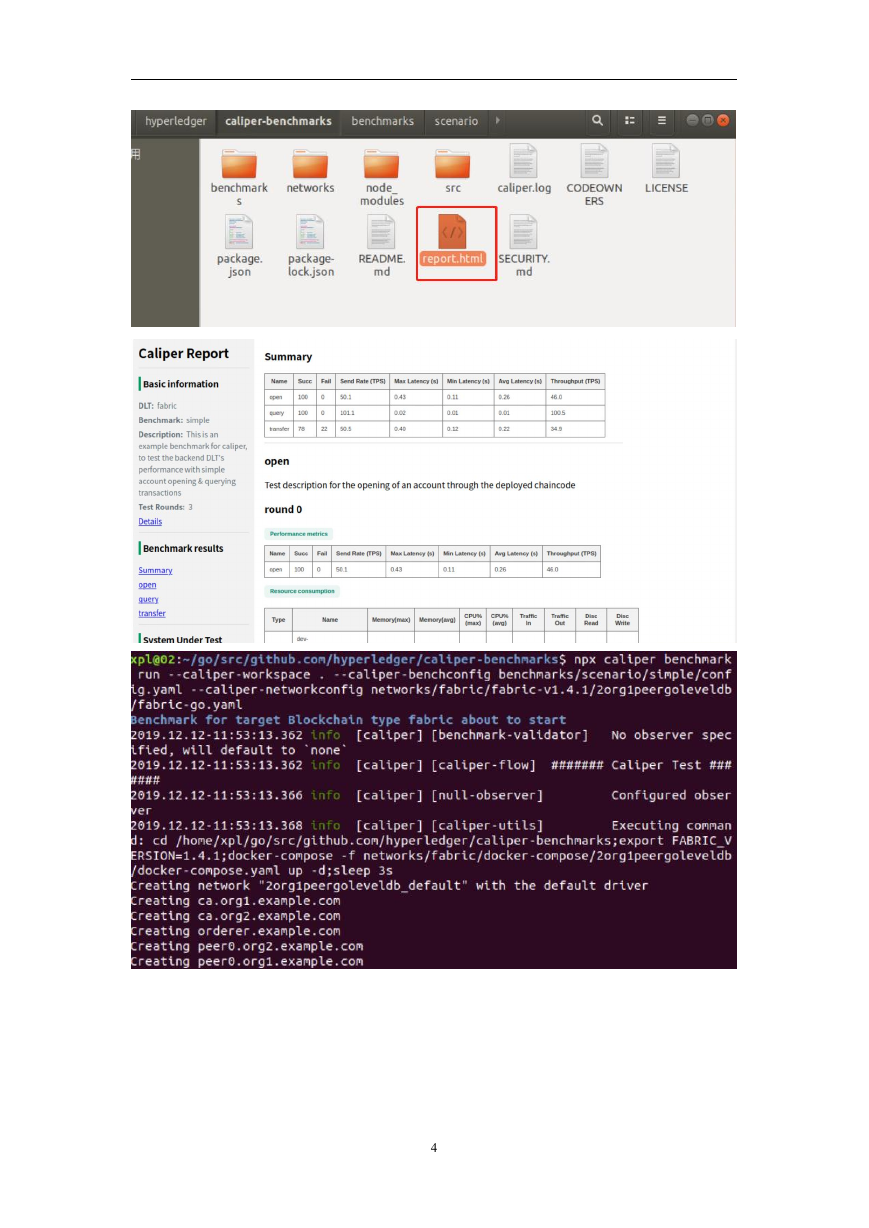Image resolution: width=869 pixels, height=1228 pixels.
Task: Click terminal line Creating orderer.example.com
Action: (x=235, y=931)
